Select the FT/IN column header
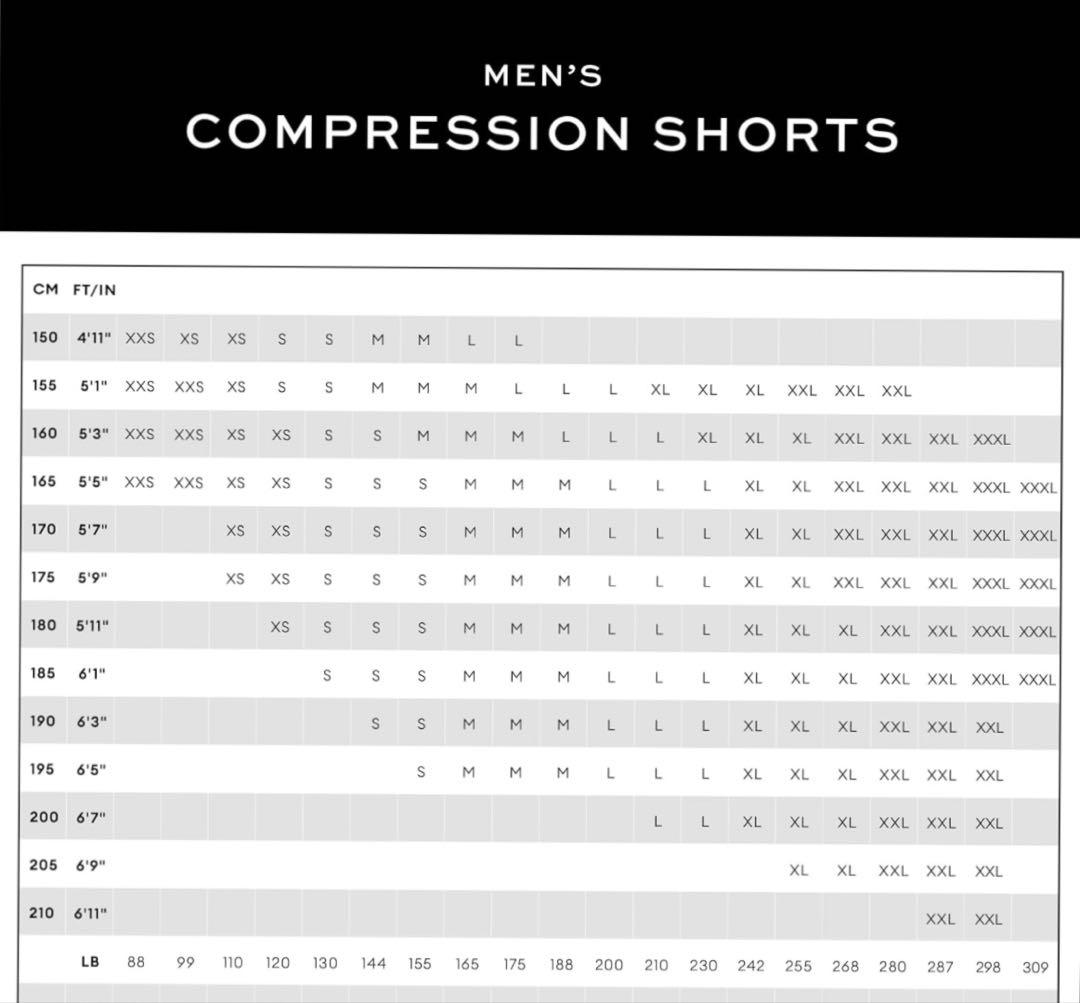 94,290
